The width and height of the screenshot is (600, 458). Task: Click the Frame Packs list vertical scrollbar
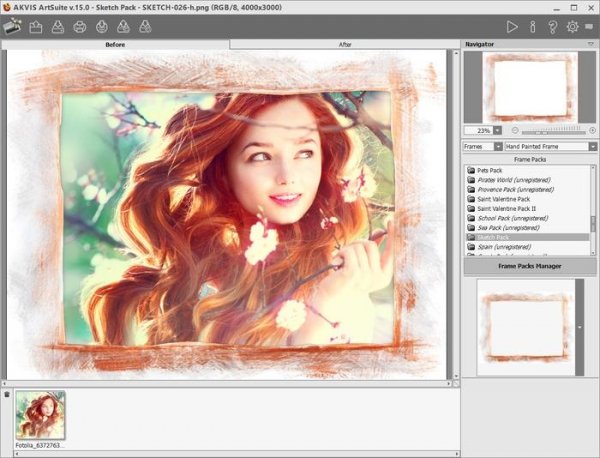[593, 210]
